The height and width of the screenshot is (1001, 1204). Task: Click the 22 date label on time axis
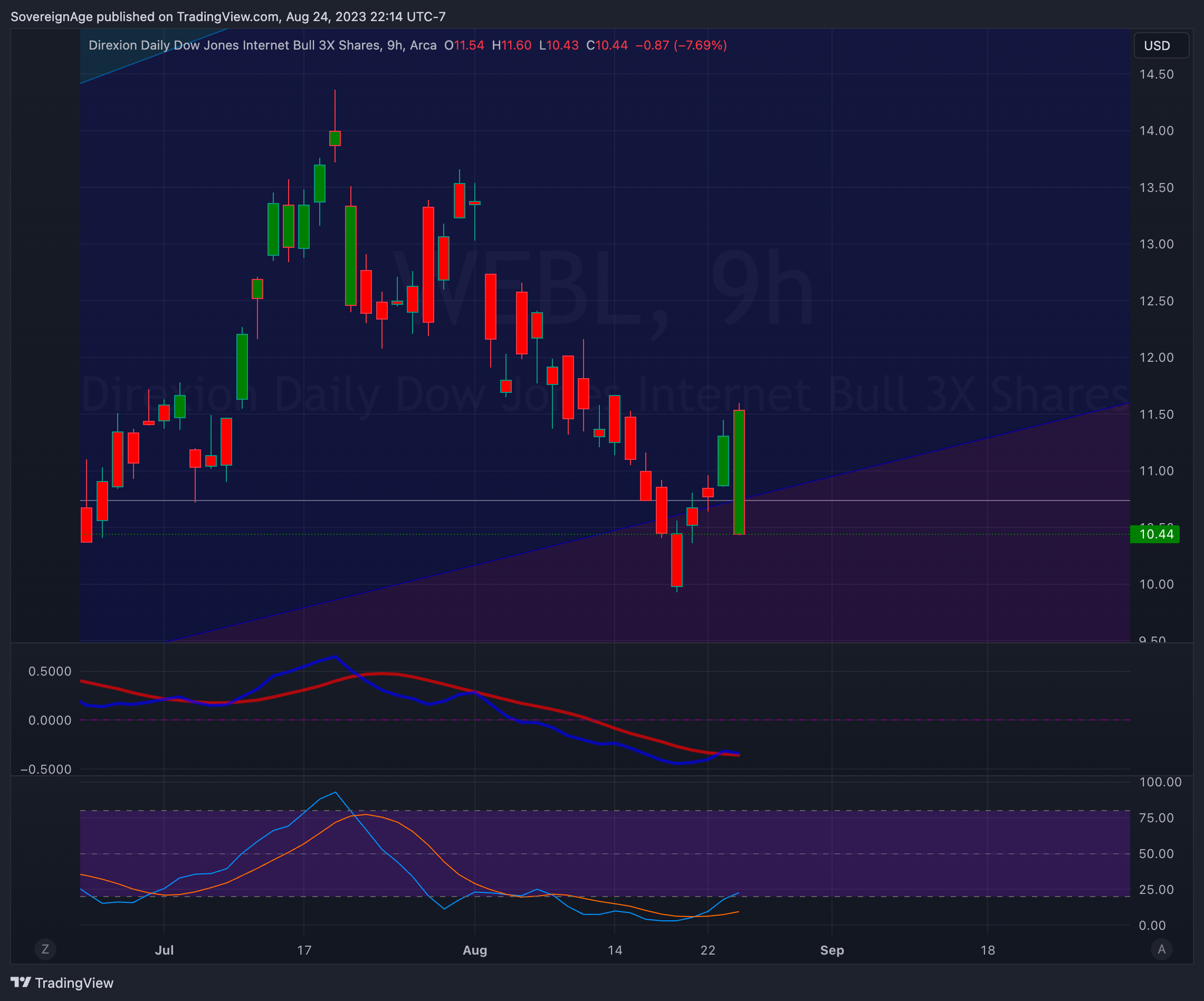[x=708, y=950]
